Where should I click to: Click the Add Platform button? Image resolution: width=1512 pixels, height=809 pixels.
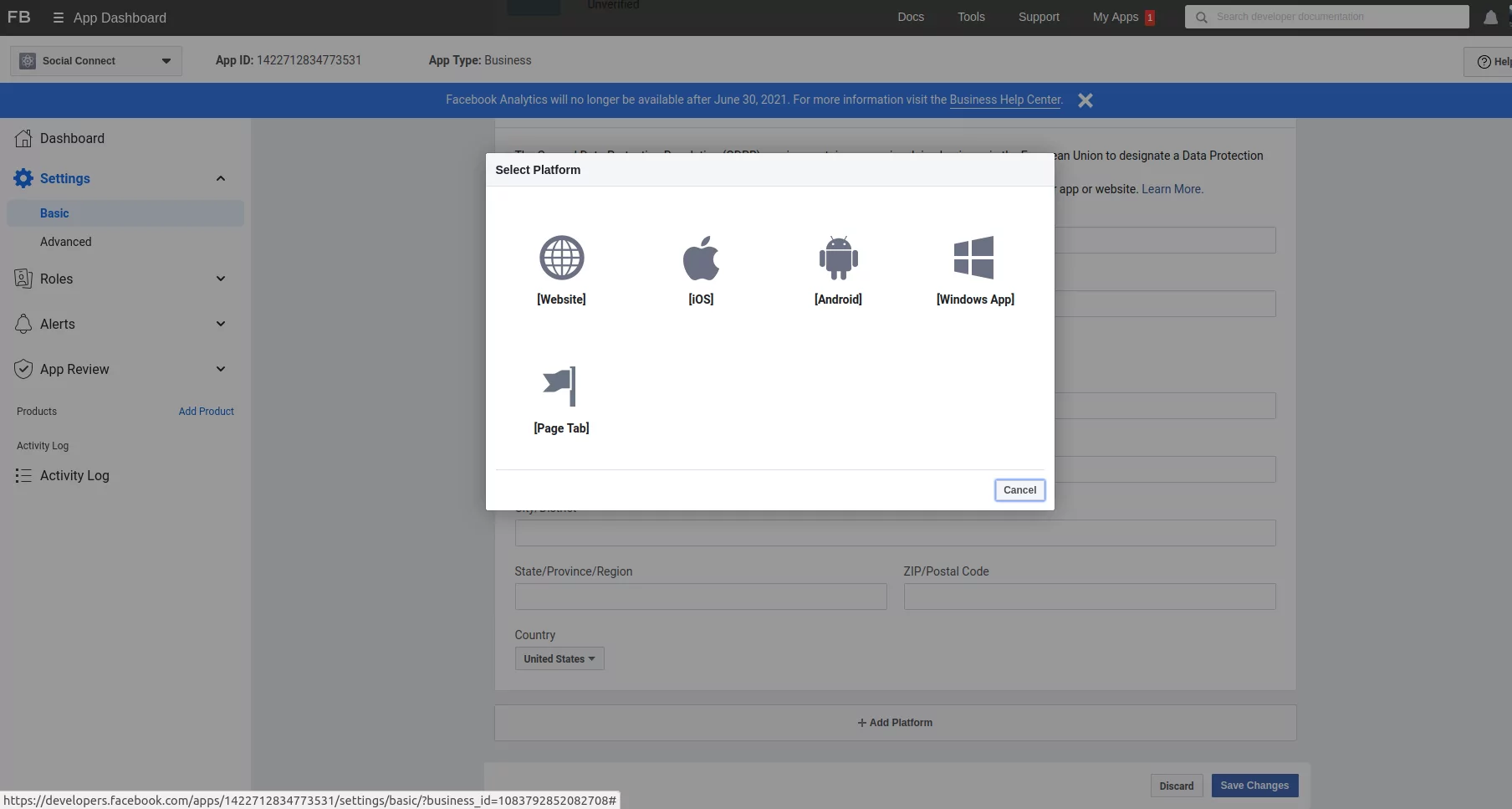(895, 723)
